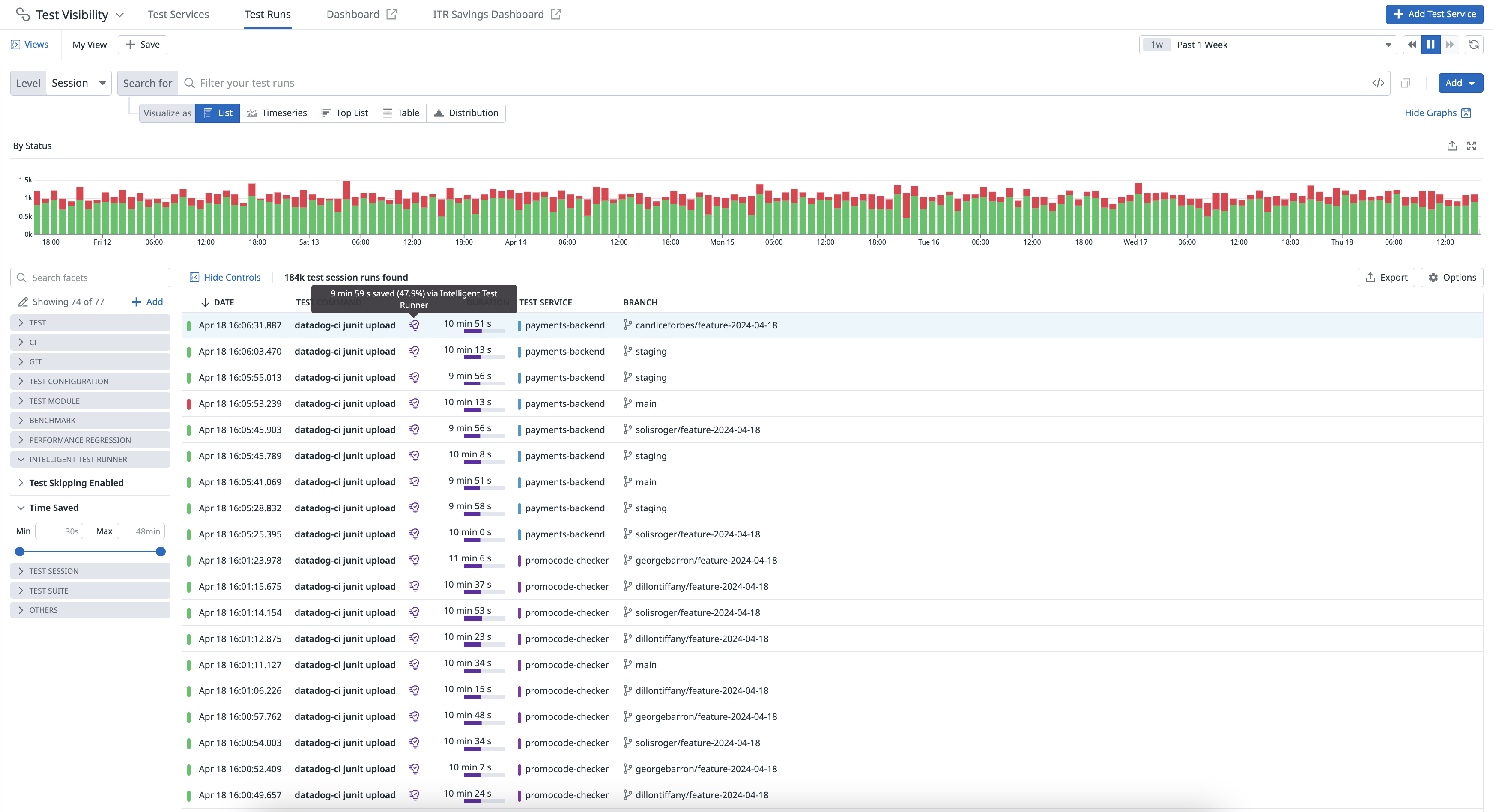Click the export graph icon above chart
This screenshot has height=812, width=1493.
pyautogui.click(x=1452, y=146)
